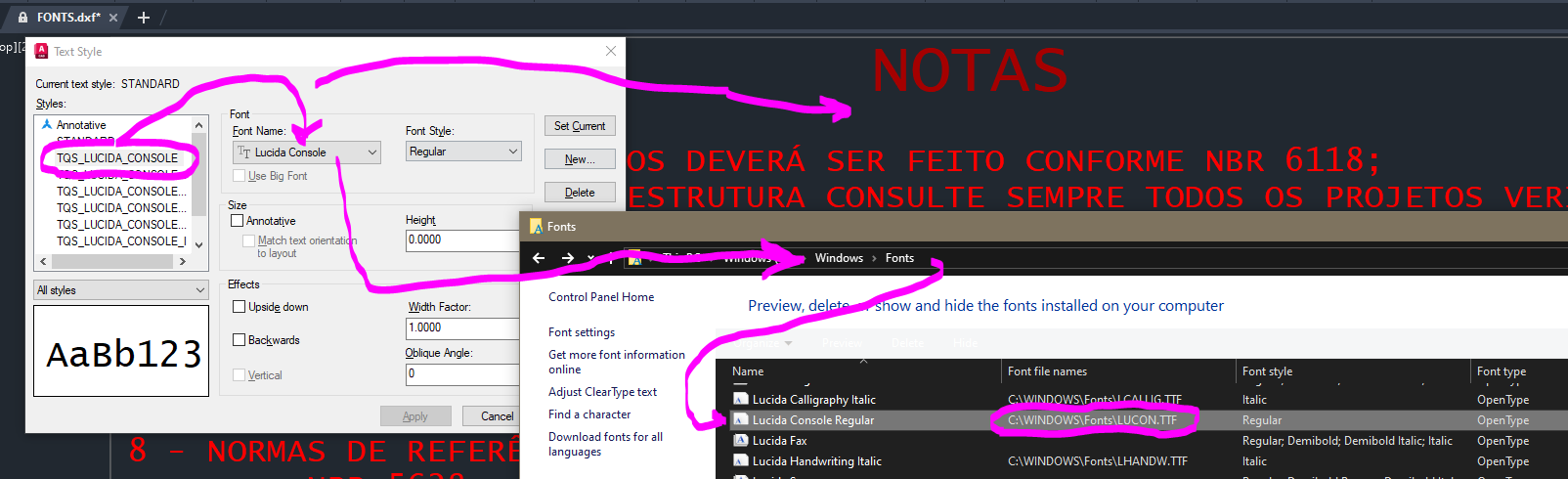Open a new drawing tab with plus
Viewport: 1568px width, 479px height.
pos(144,18)
